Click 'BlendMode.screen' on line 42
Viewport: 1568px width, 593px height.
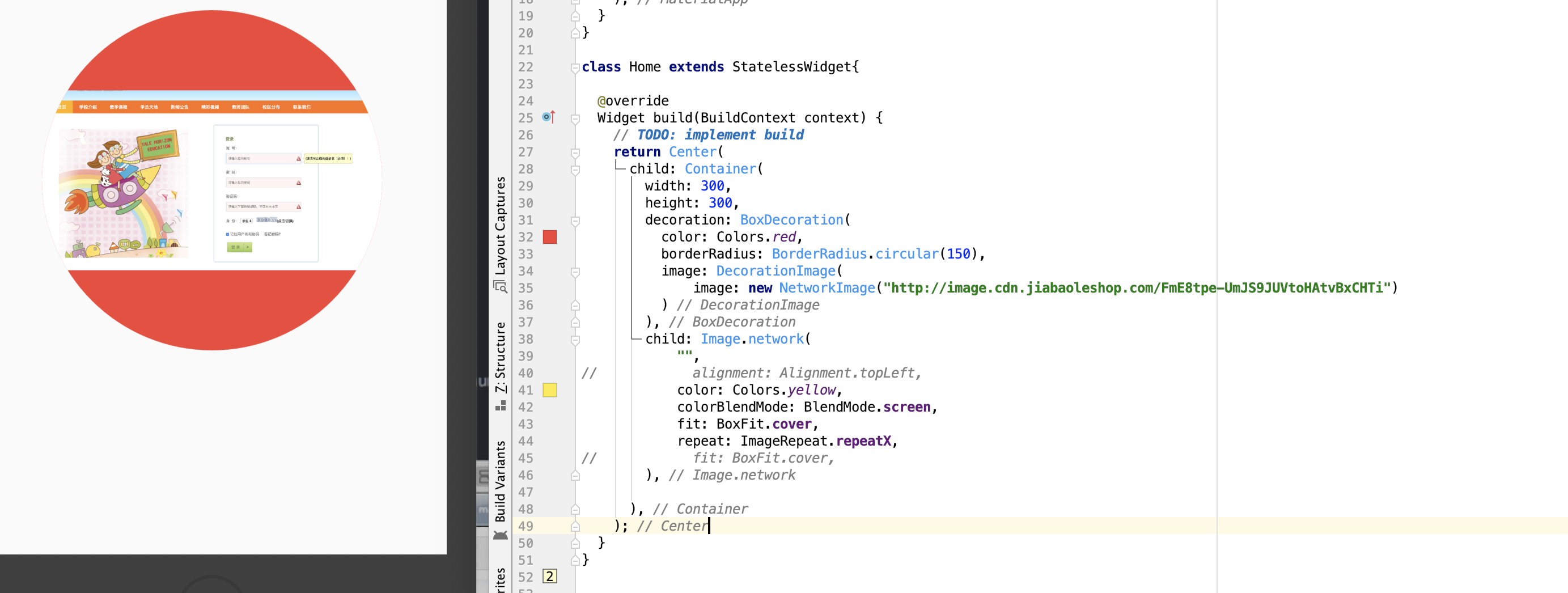[867, 407]
